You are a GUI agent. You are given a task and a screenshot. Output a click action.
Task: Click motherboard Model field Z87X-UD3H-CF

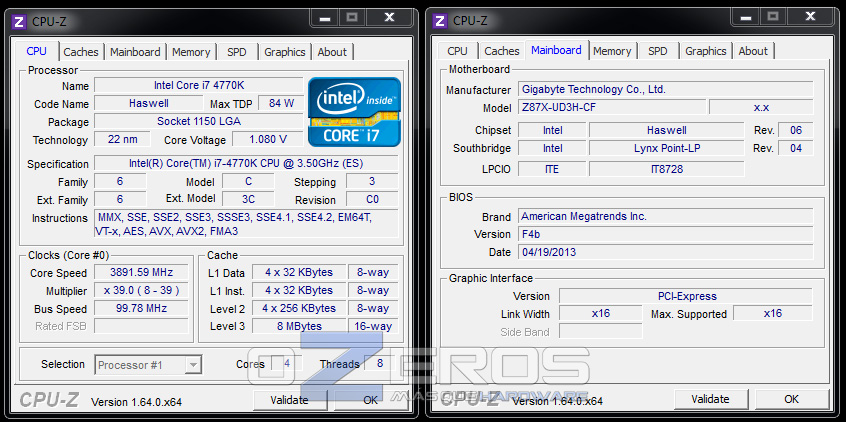[612, 107]
